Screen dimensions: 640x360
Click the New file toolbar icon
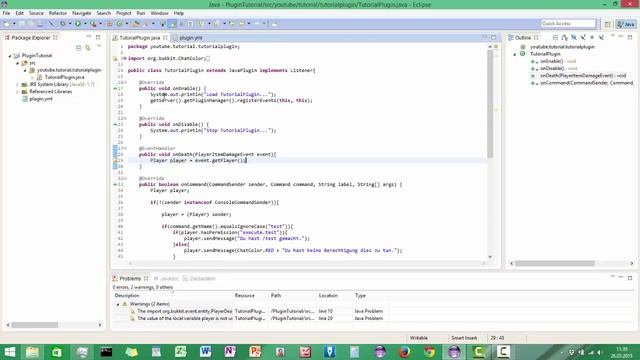pyautogui.click(x=7, y=24)
